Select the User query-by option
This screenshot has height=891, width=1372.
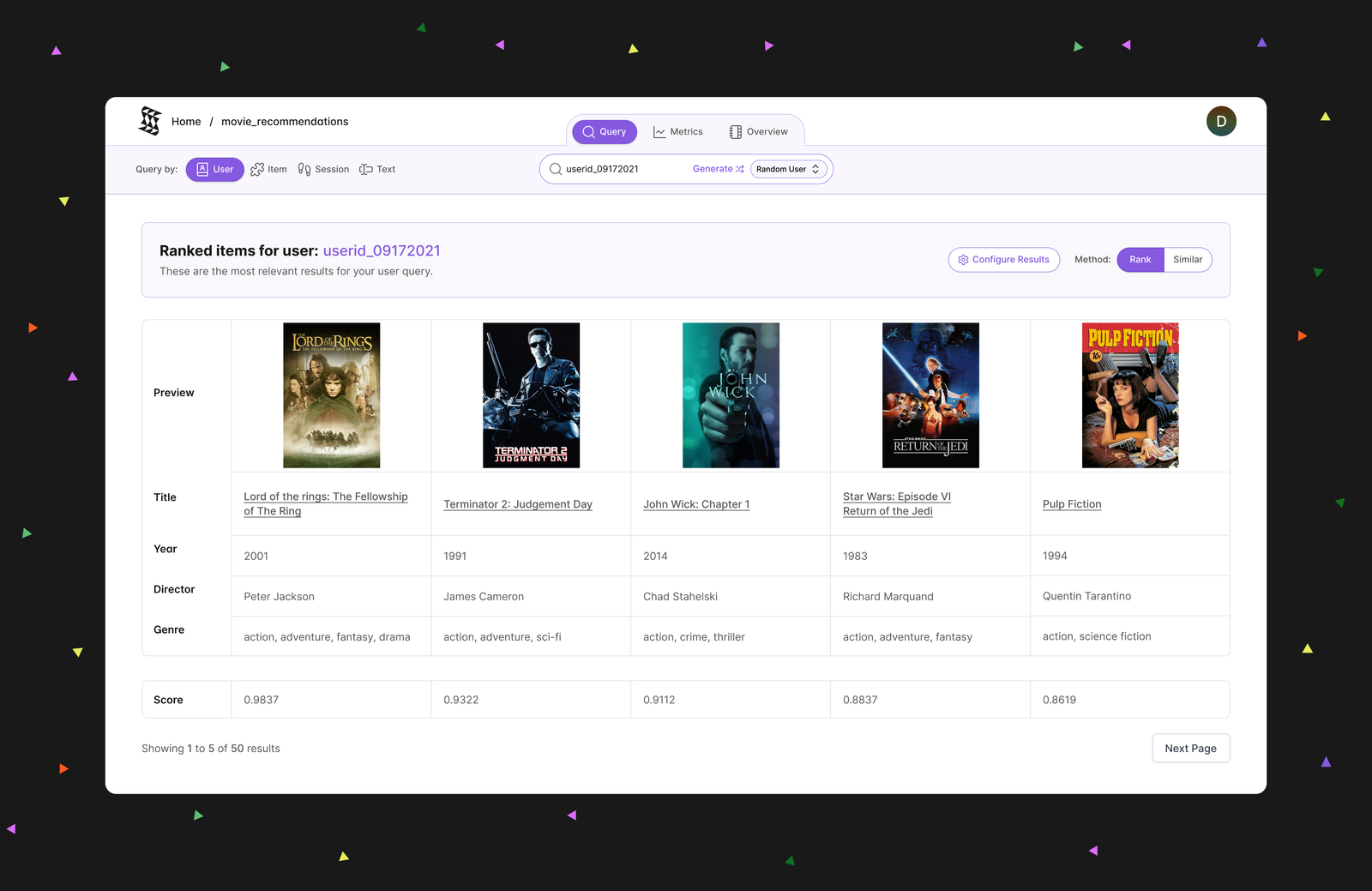[215, 170]
